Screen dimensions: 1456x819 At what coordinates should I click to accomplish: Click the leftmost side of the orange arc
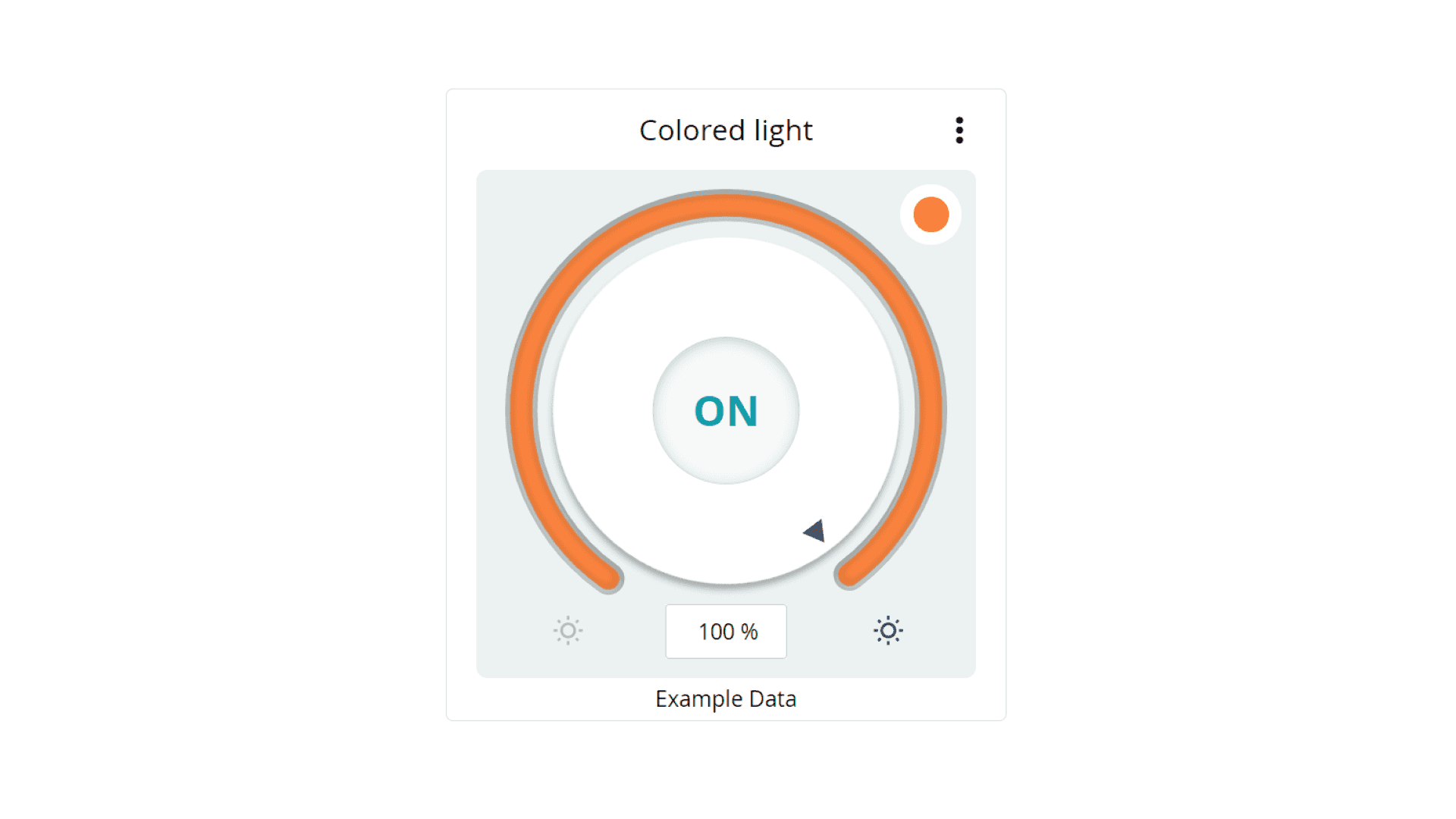(x=521, y=410)
